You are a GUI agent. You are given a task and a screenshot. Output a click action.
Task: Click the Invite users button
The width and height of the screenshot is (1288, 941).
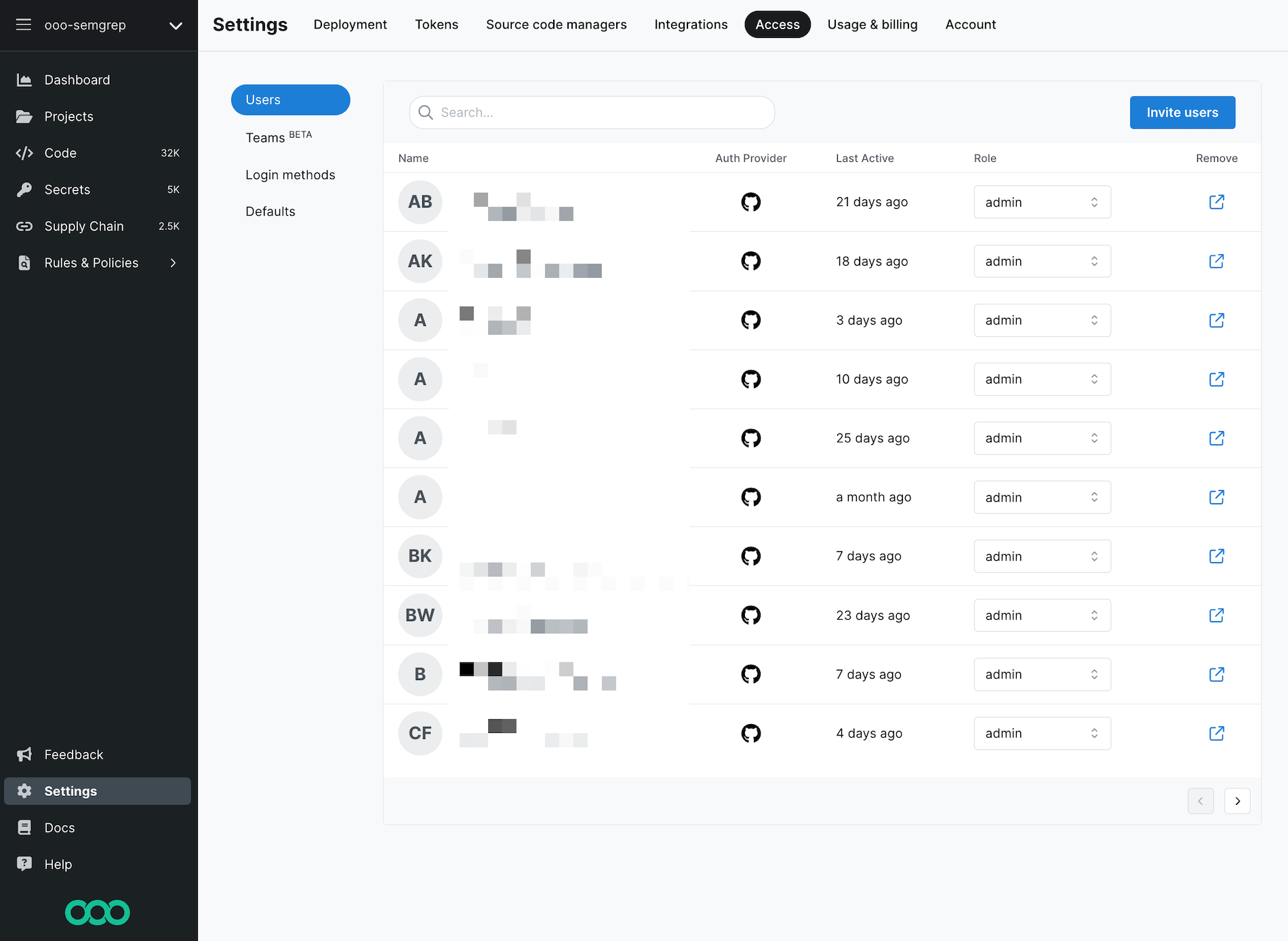tap(1182, 113)
